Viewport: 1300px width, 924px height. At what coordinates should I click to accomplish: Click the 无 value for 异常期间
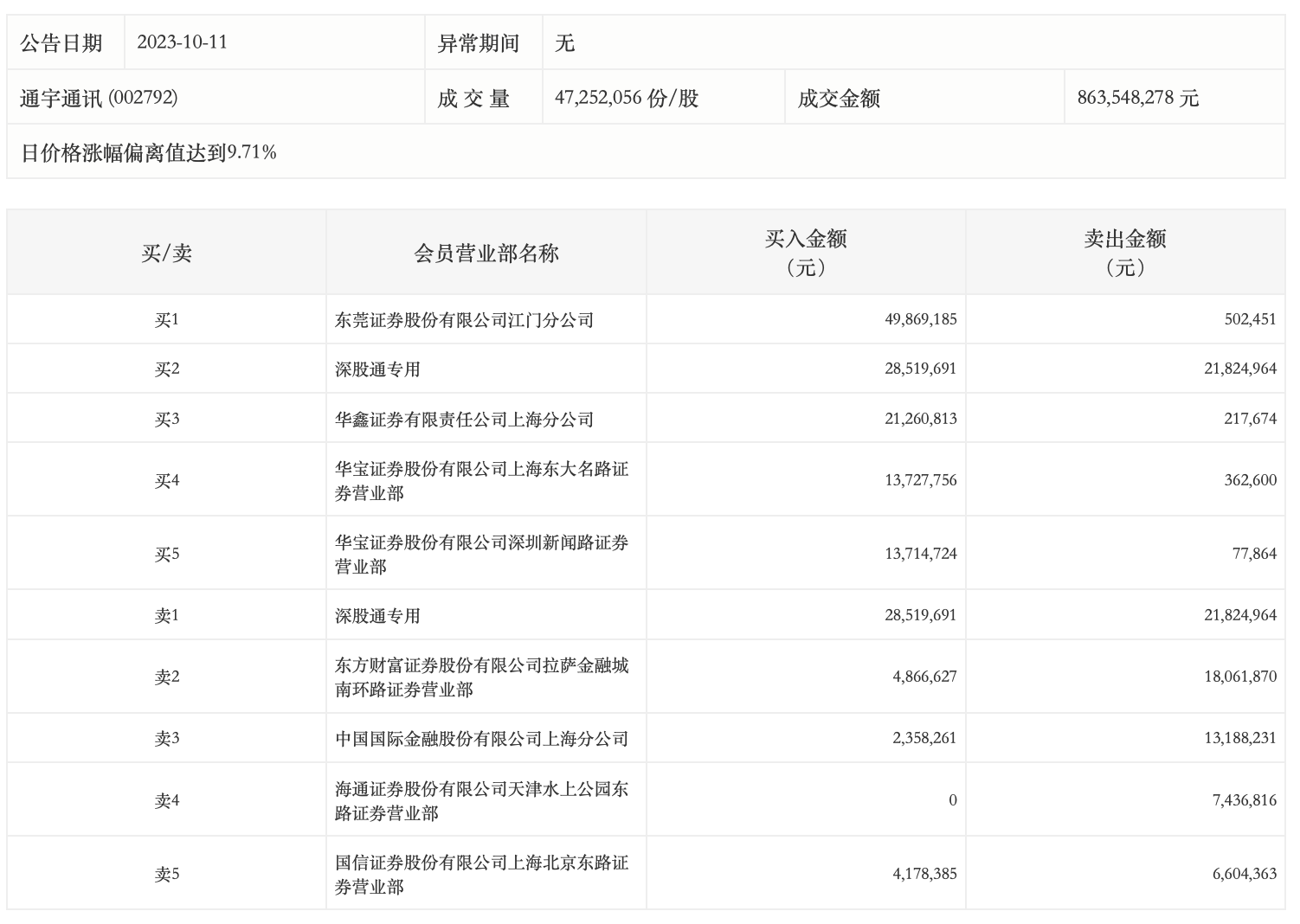[564, 42]
